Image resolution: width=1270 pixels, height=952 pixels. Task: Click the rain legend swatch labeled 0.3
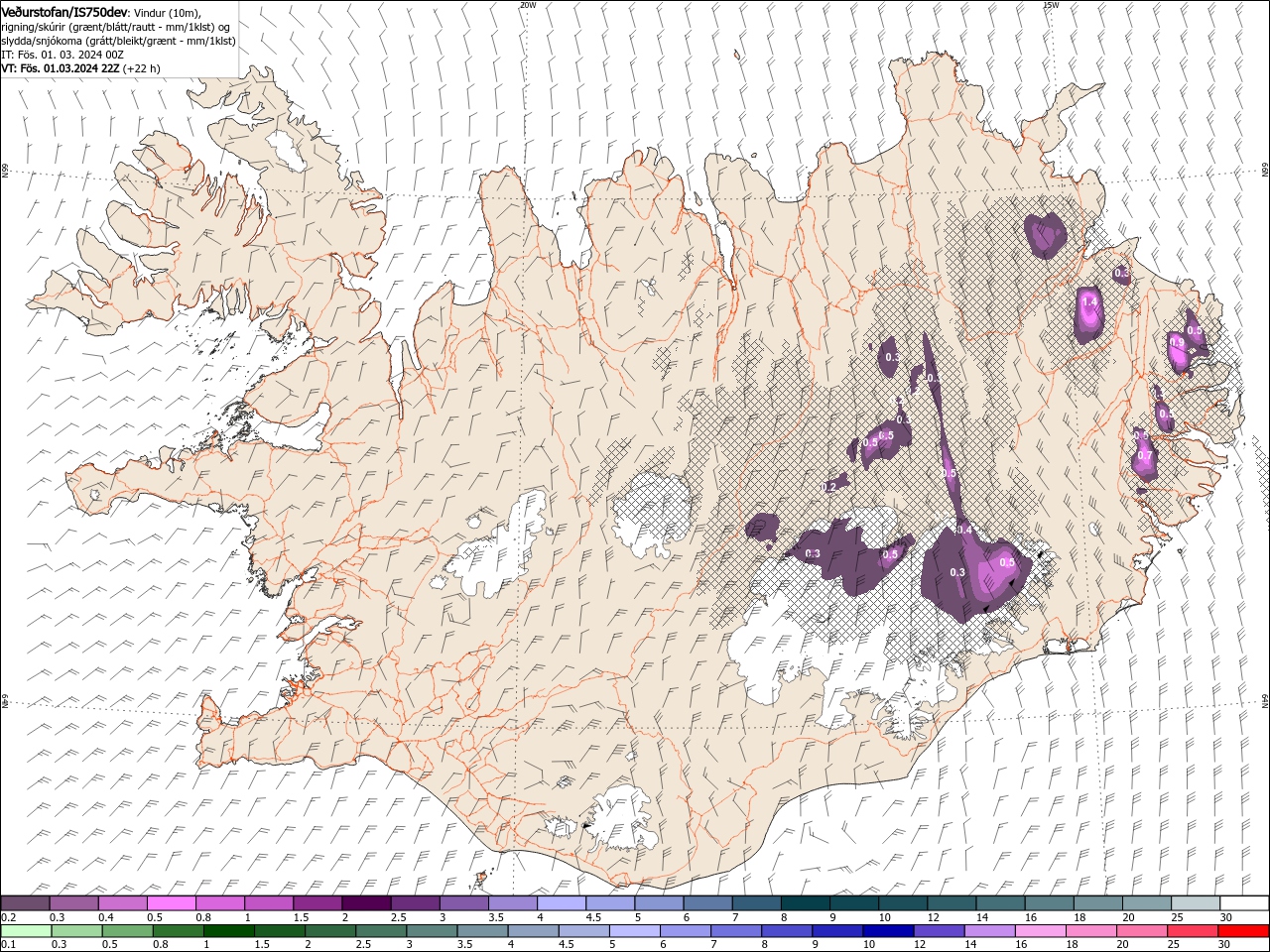(76, 931)
